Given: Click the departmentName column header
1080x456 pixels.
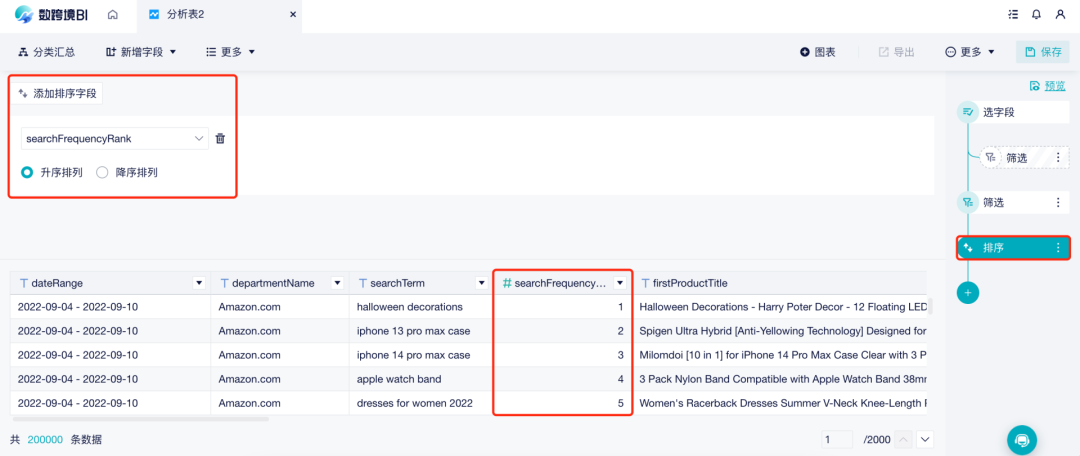Looking at the screenshot, I should [280, 283].
